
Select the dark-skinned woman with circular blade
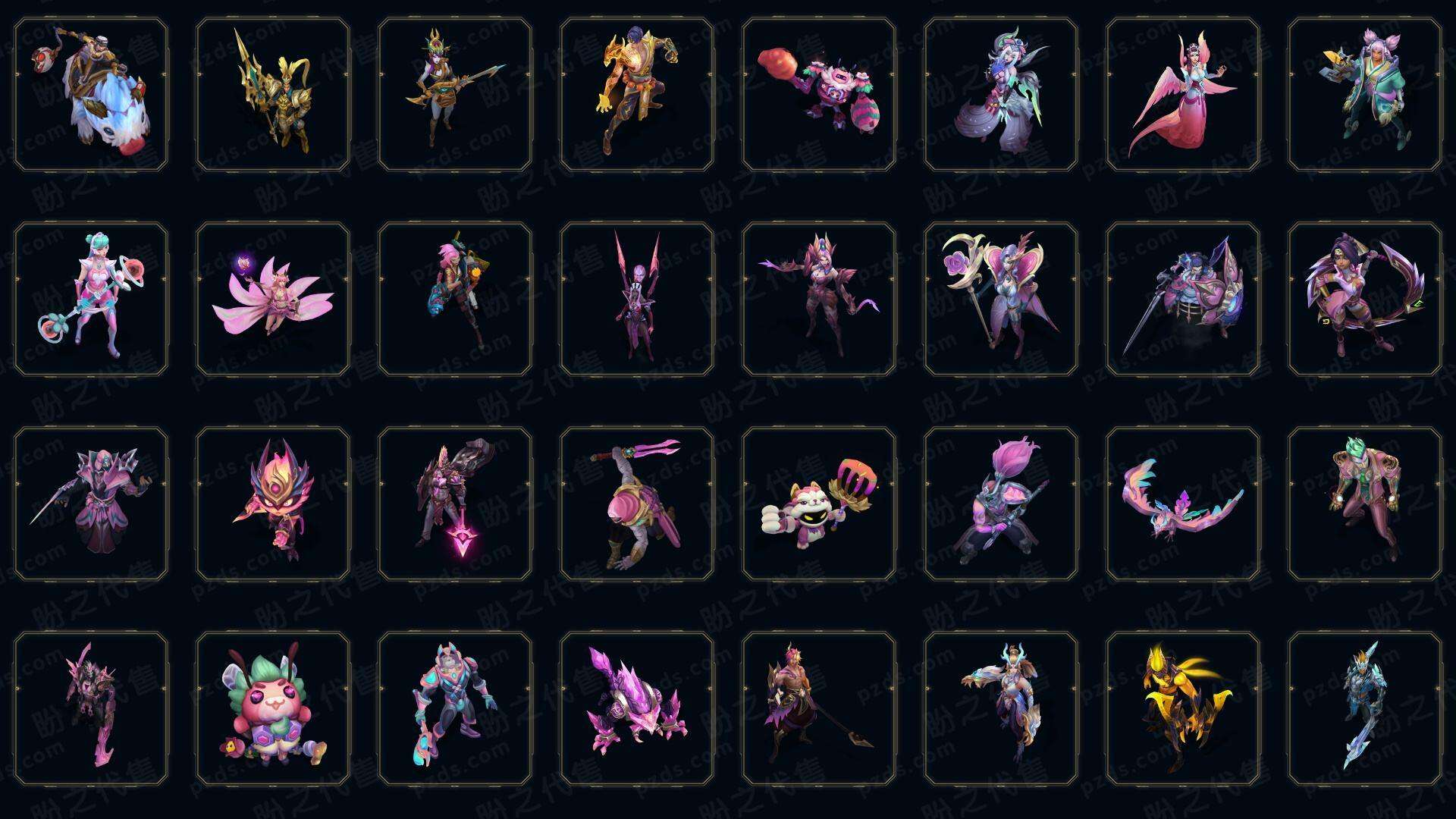coord(1365,299)
